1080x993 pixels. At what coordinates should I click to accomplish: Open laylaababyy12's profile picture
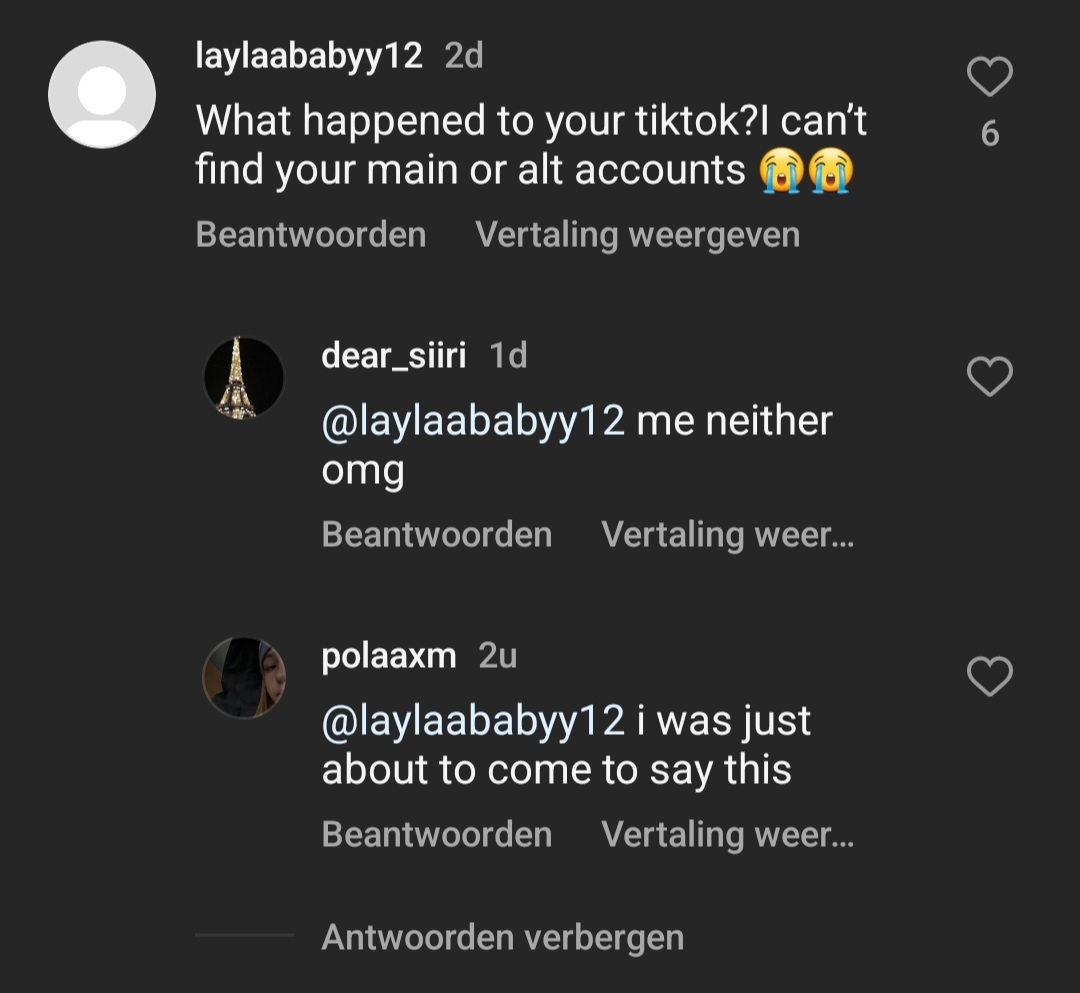point(102,93)
